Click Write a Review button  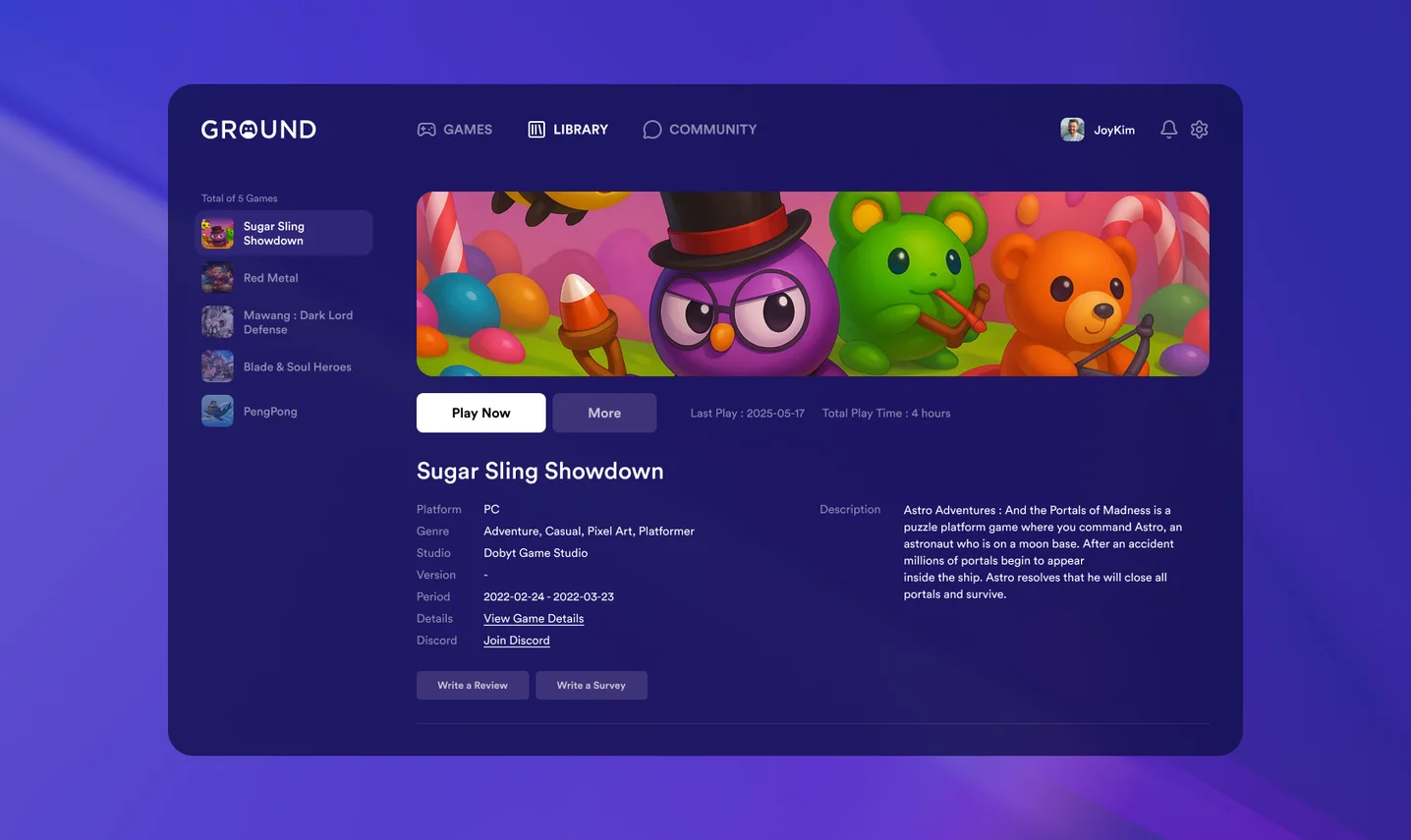coord(473,686)
